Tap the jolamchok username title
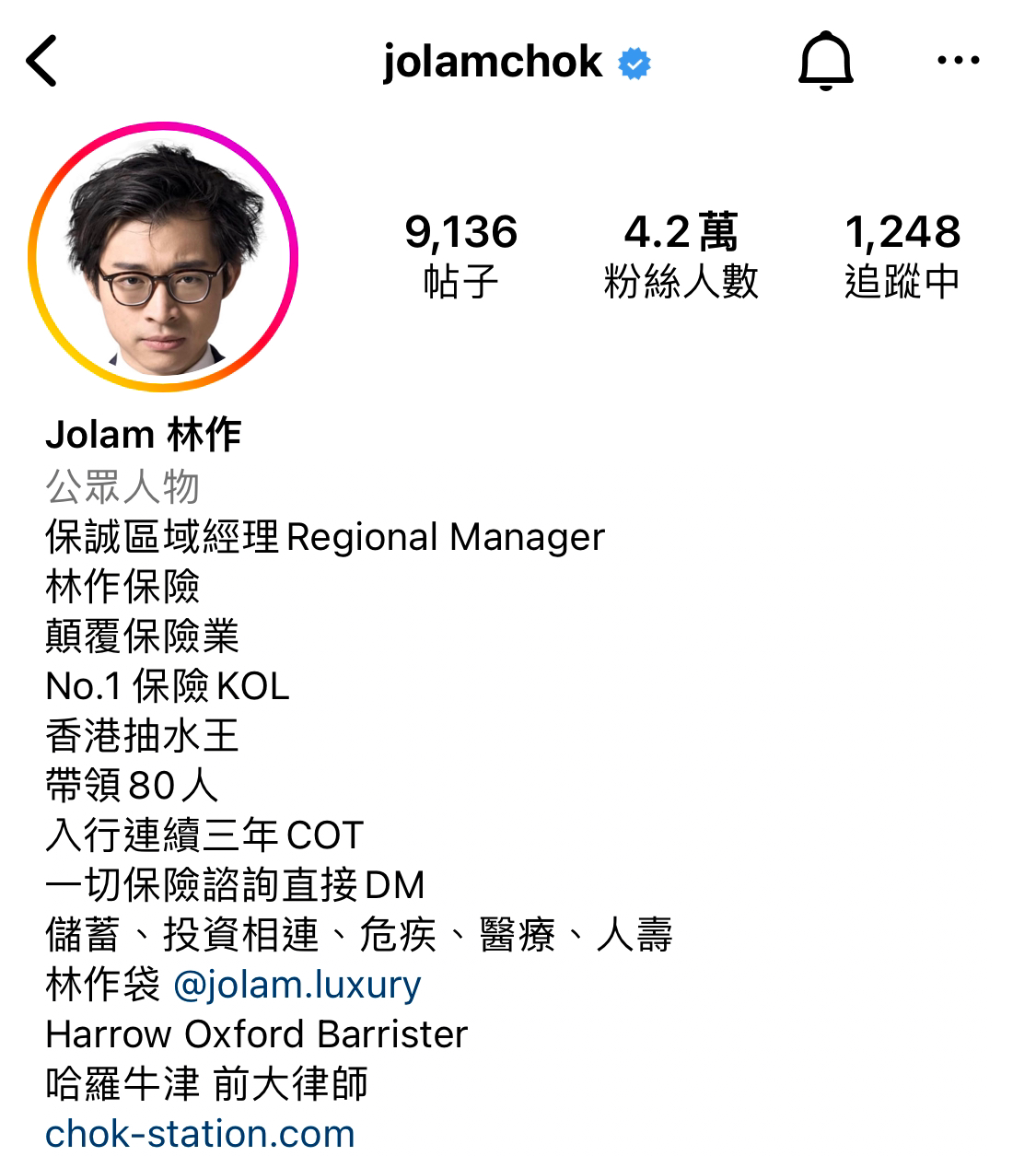Image resolution: width=1036 pixels, height=1156 pixels. pos(493,62)
